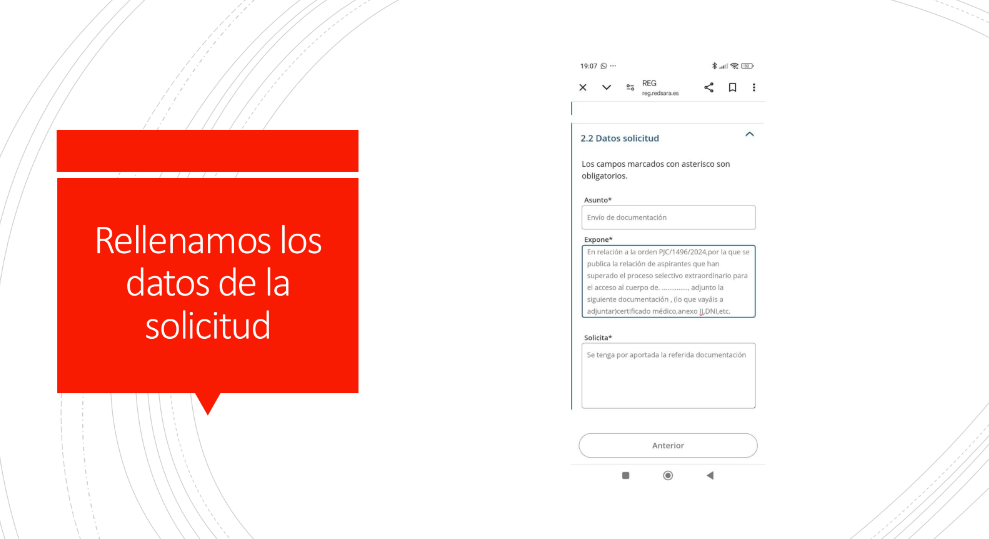Collapse the 2.2 Datos solicitud section

(749, 134)
